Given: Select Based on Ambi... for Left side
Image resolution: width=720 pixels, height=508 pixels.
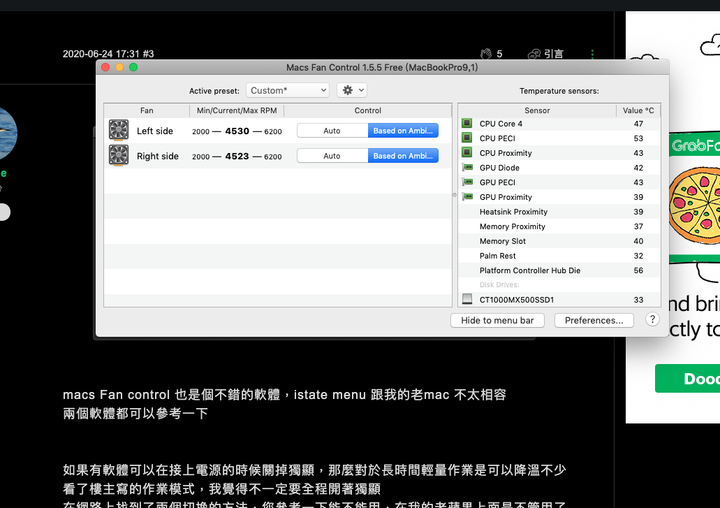Looking at the screenshot, I should tap(403, 130).
